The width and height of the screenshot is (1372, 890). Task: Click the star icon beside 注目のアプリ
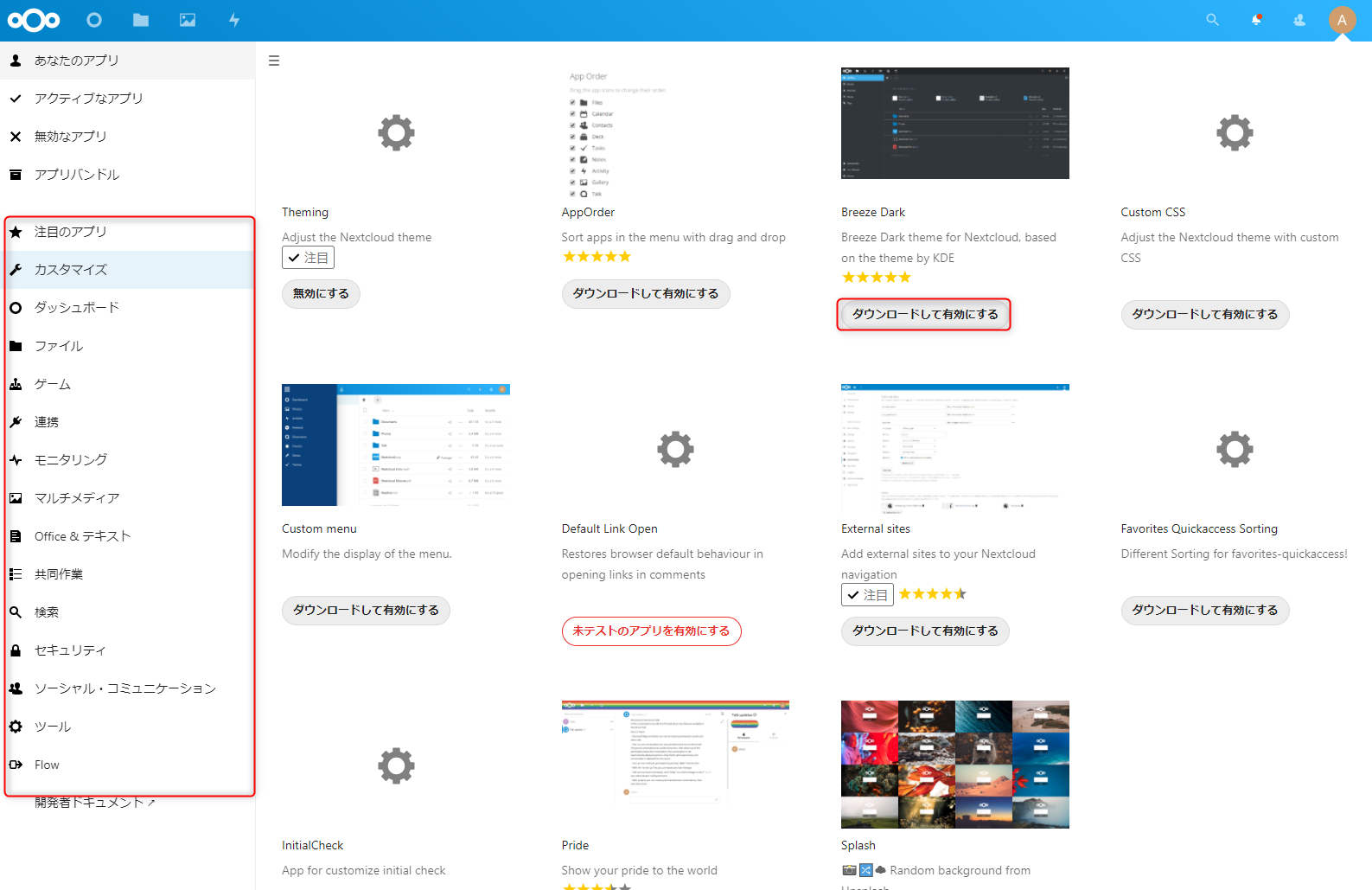coord(16,232)
